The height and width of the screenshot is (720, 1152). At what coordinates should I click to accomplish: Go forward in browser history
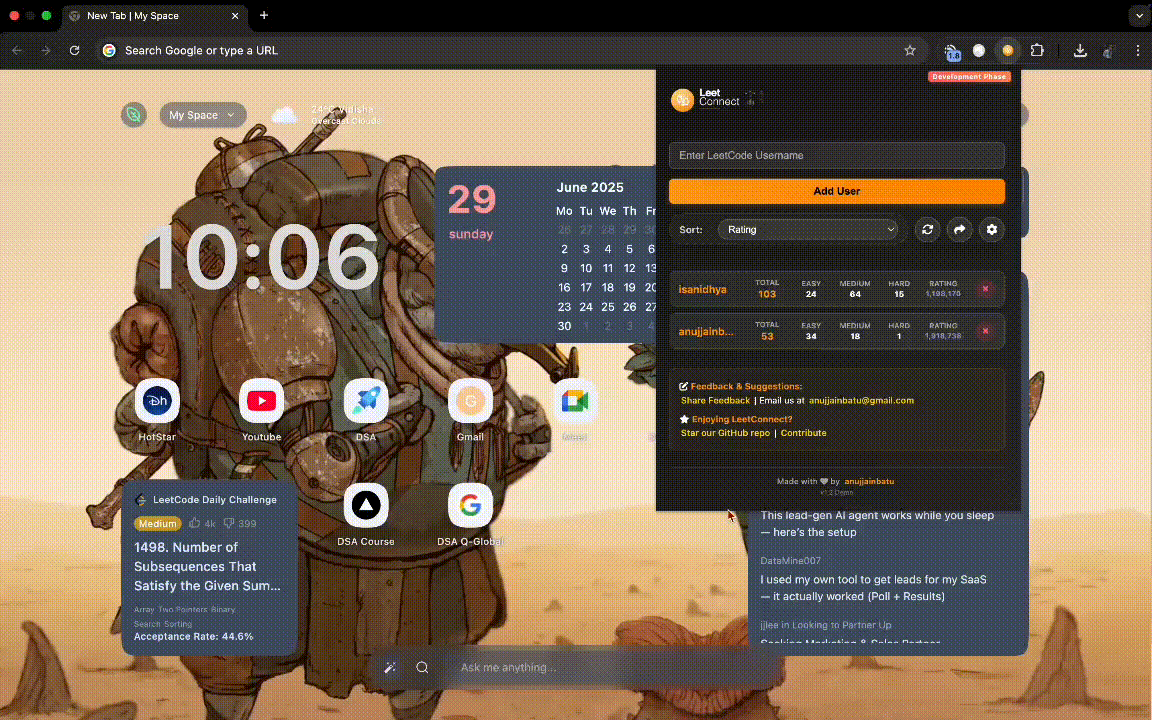[x=46, y=51]
